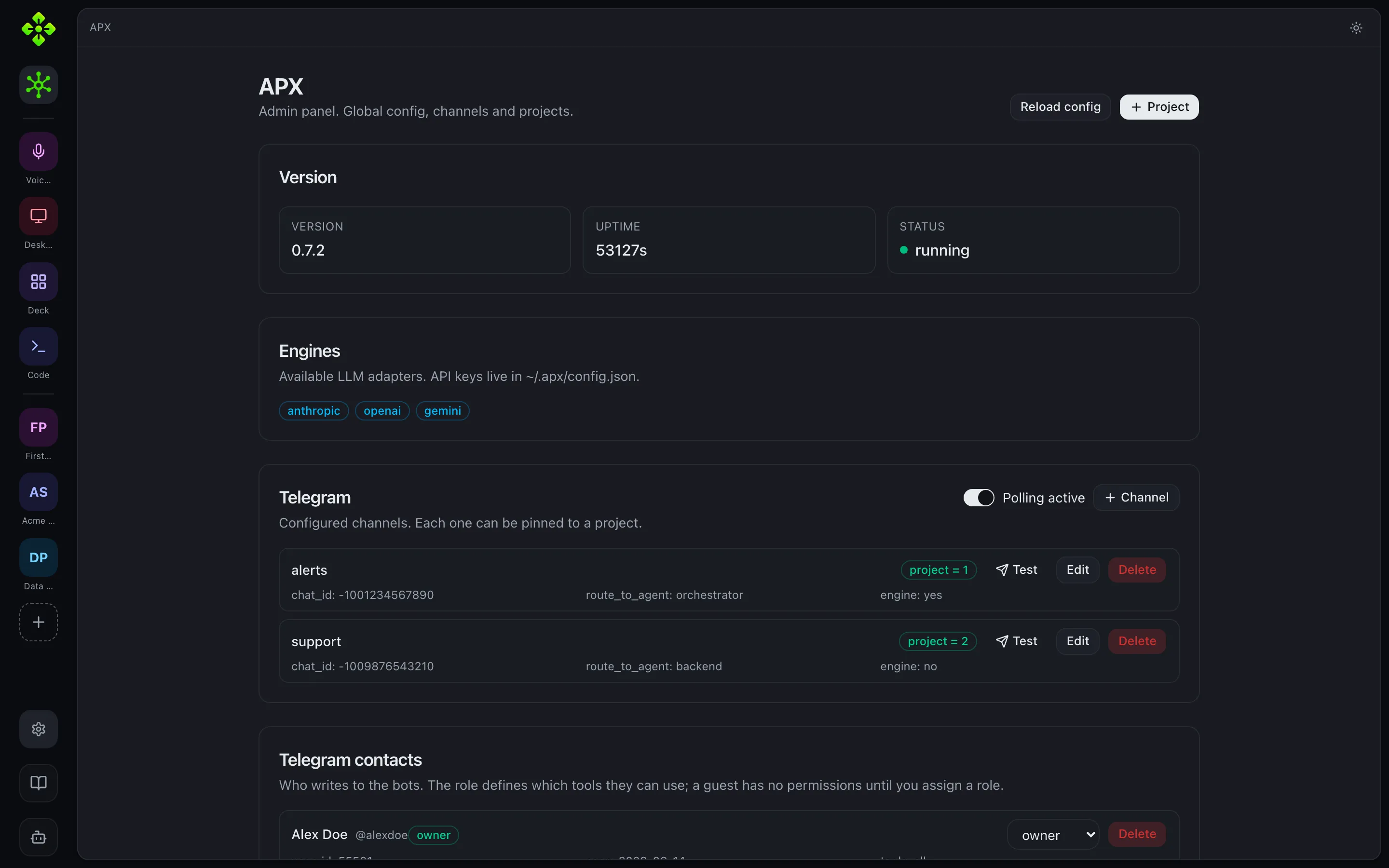
Task: Click 'engine: no' on support row
Action: point(909,666)
